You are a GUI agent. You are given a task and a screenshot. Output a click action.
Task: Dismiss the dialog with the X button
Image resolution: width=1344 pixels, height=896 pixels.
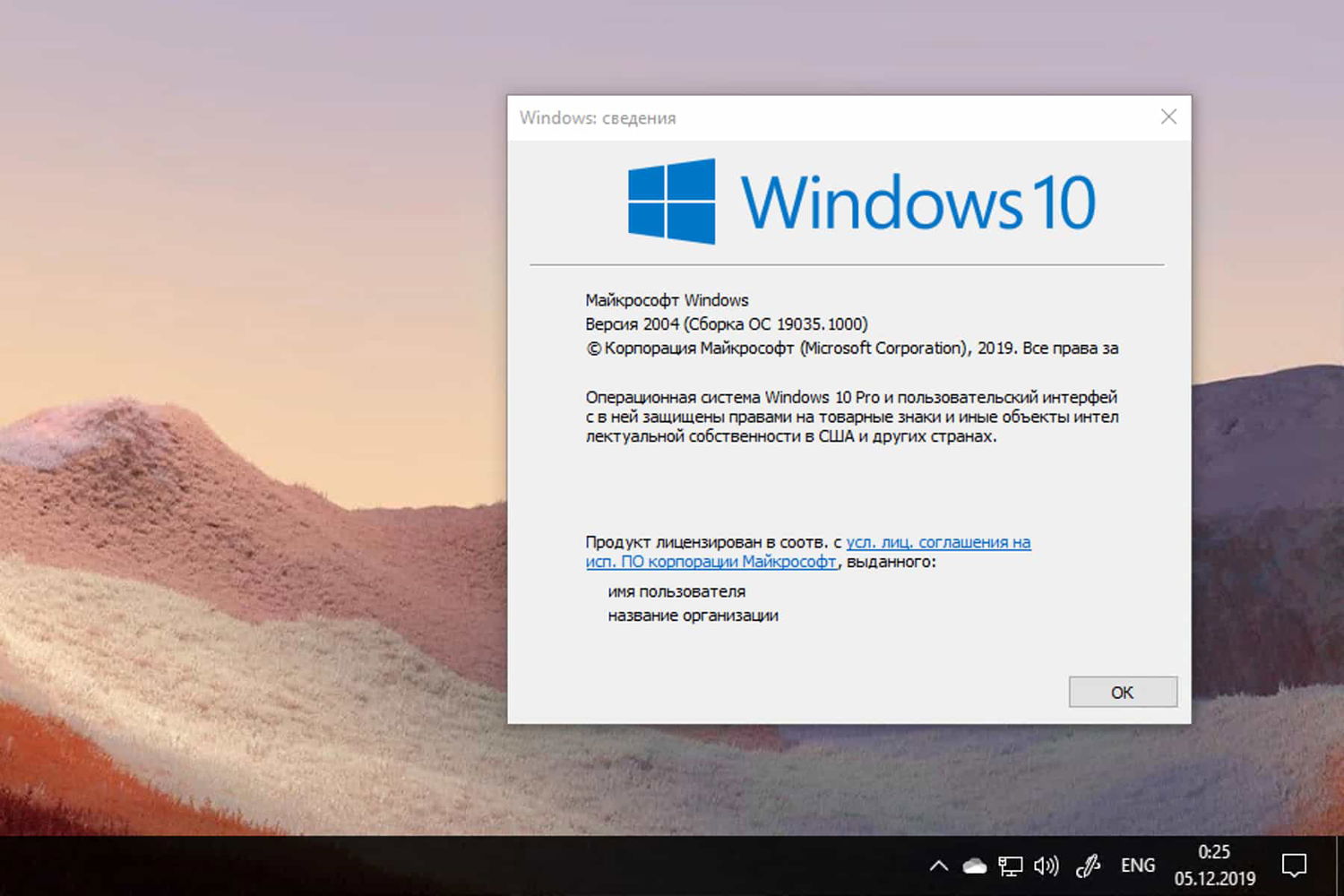click(x=1167, y=116)
